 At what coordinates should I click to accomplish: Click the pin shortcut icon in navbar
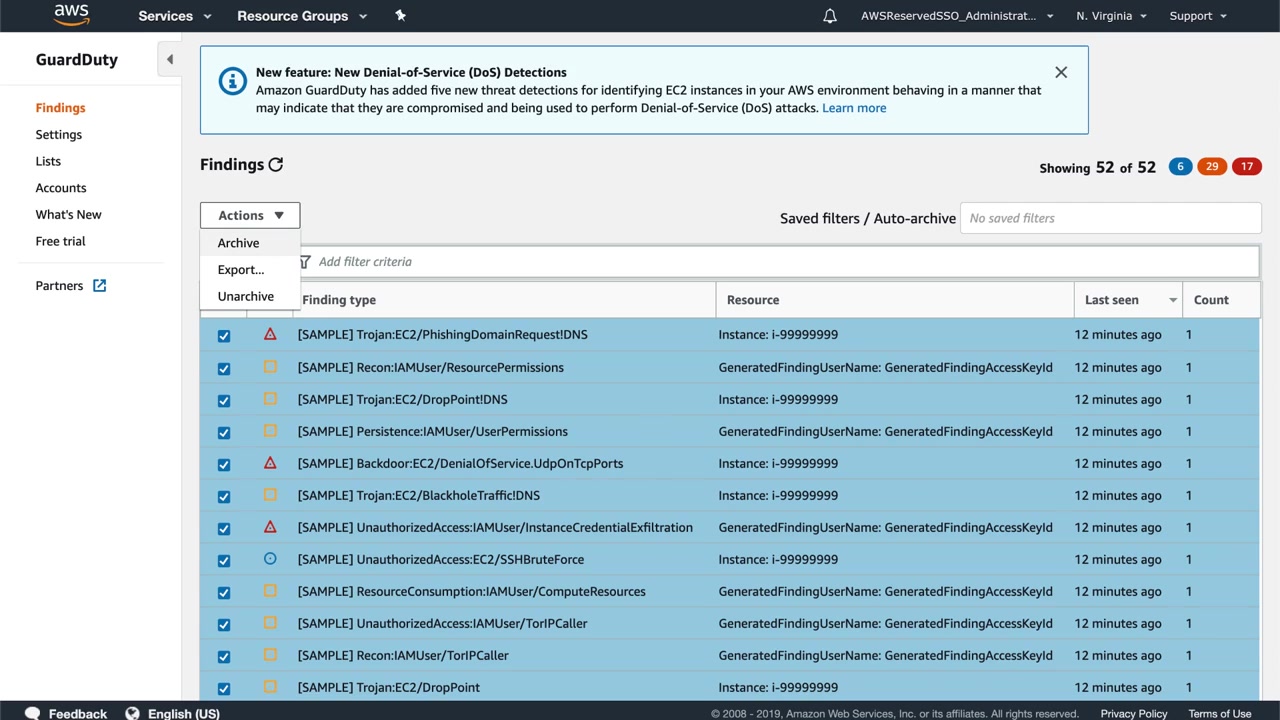click(400, 16)
